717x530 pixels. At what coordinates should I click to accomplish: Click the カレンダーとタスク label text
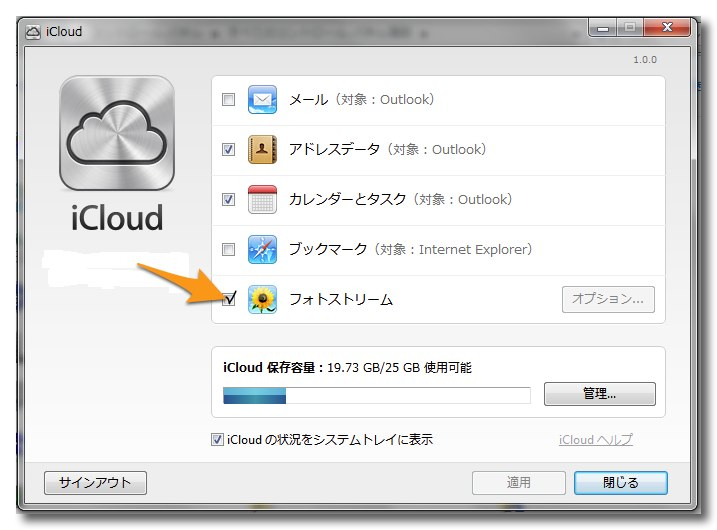(x=348, y=199)
